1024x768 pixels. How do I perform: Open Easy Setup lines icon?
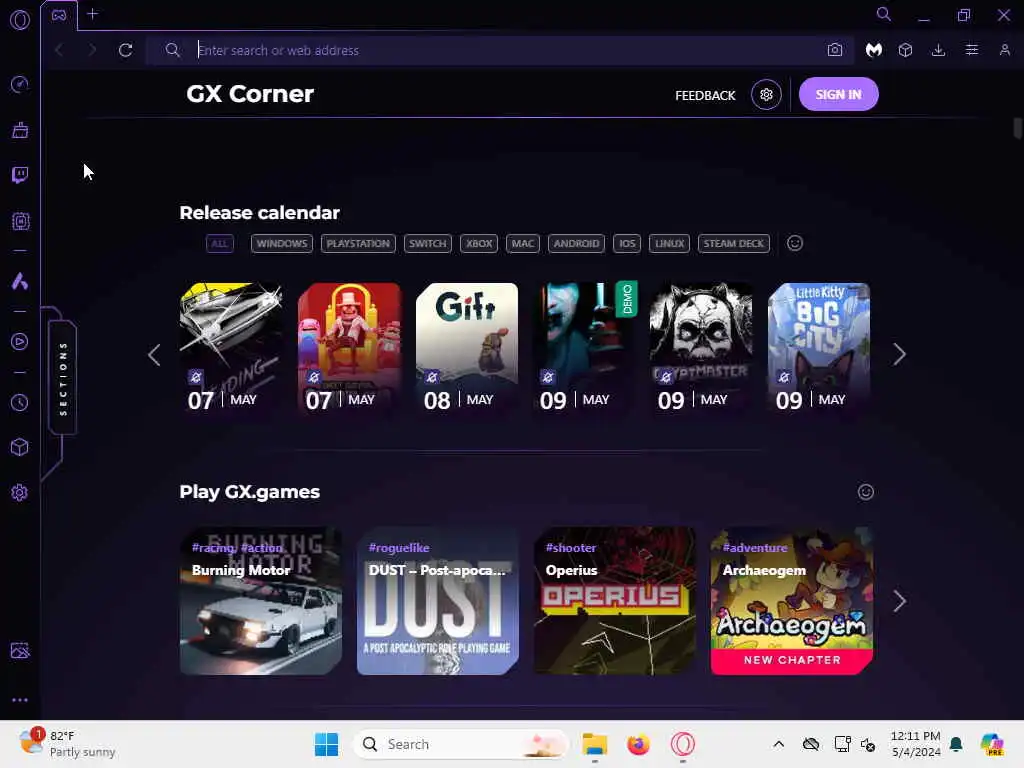tap(972, 50)
